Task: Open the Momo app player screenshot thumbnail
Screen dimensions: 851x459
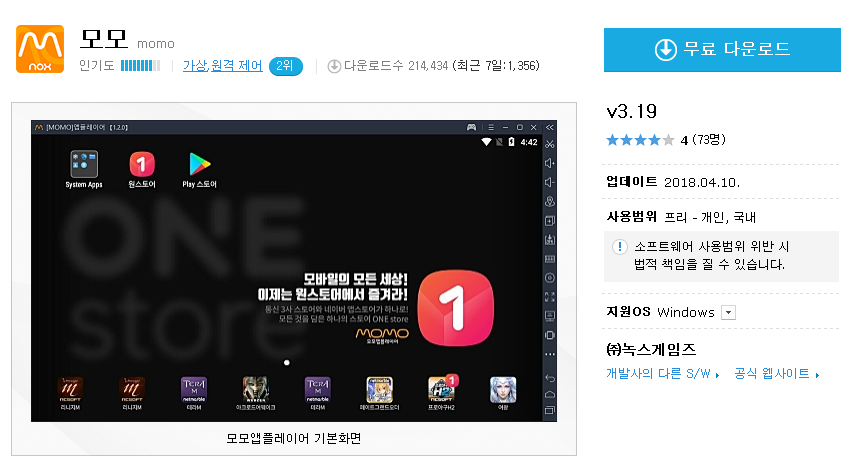Action: coord(294,271)
